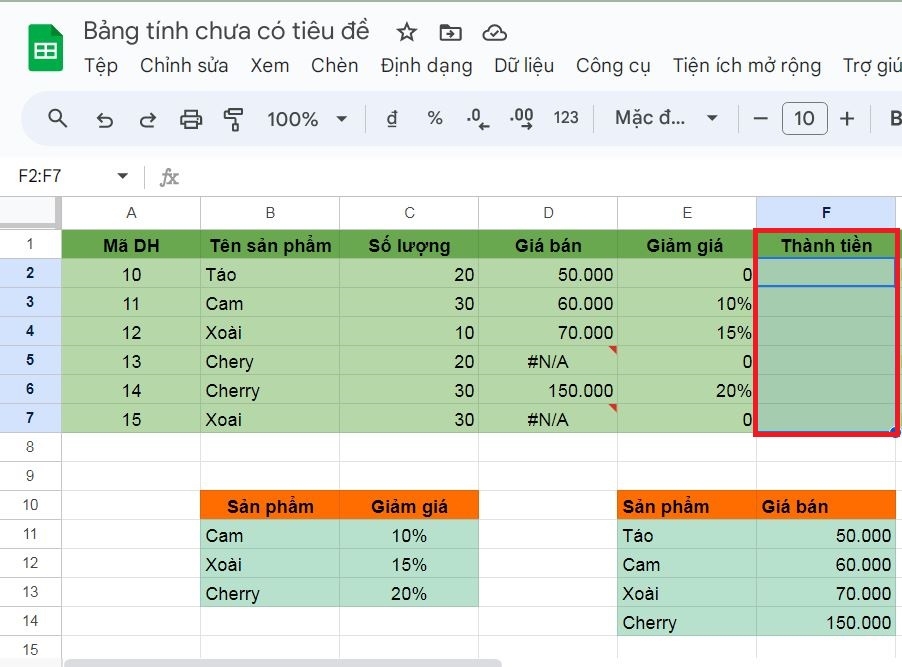The width and height of the screenshot is (902, 667).
Task: Open the 100% zoom dropdown
Action: (307, 119)
